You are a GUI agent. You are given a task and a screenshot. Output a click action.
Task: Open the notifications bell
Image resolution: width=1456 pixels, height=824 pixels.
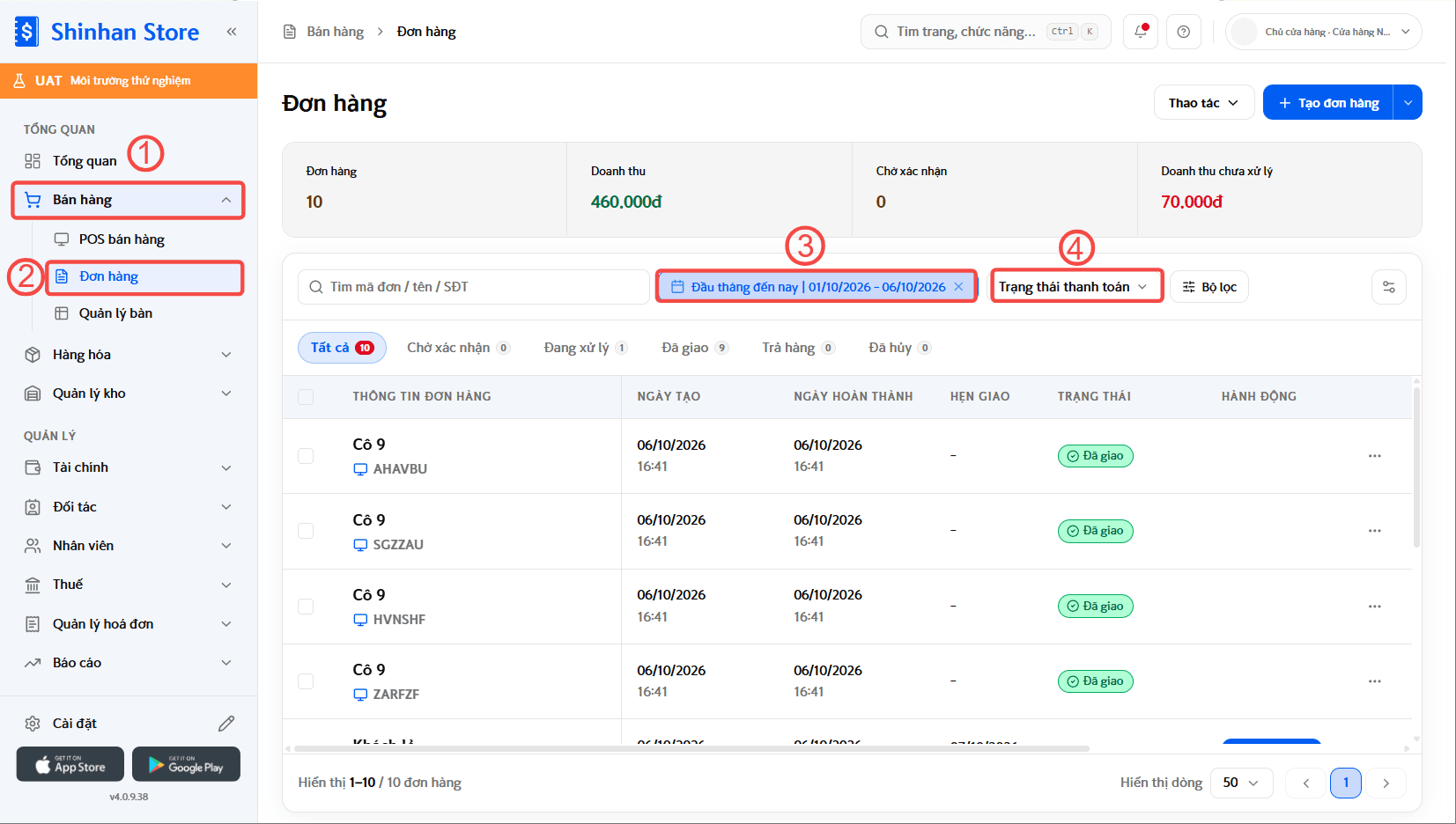pyautogui.click(x=1141, y=32)
